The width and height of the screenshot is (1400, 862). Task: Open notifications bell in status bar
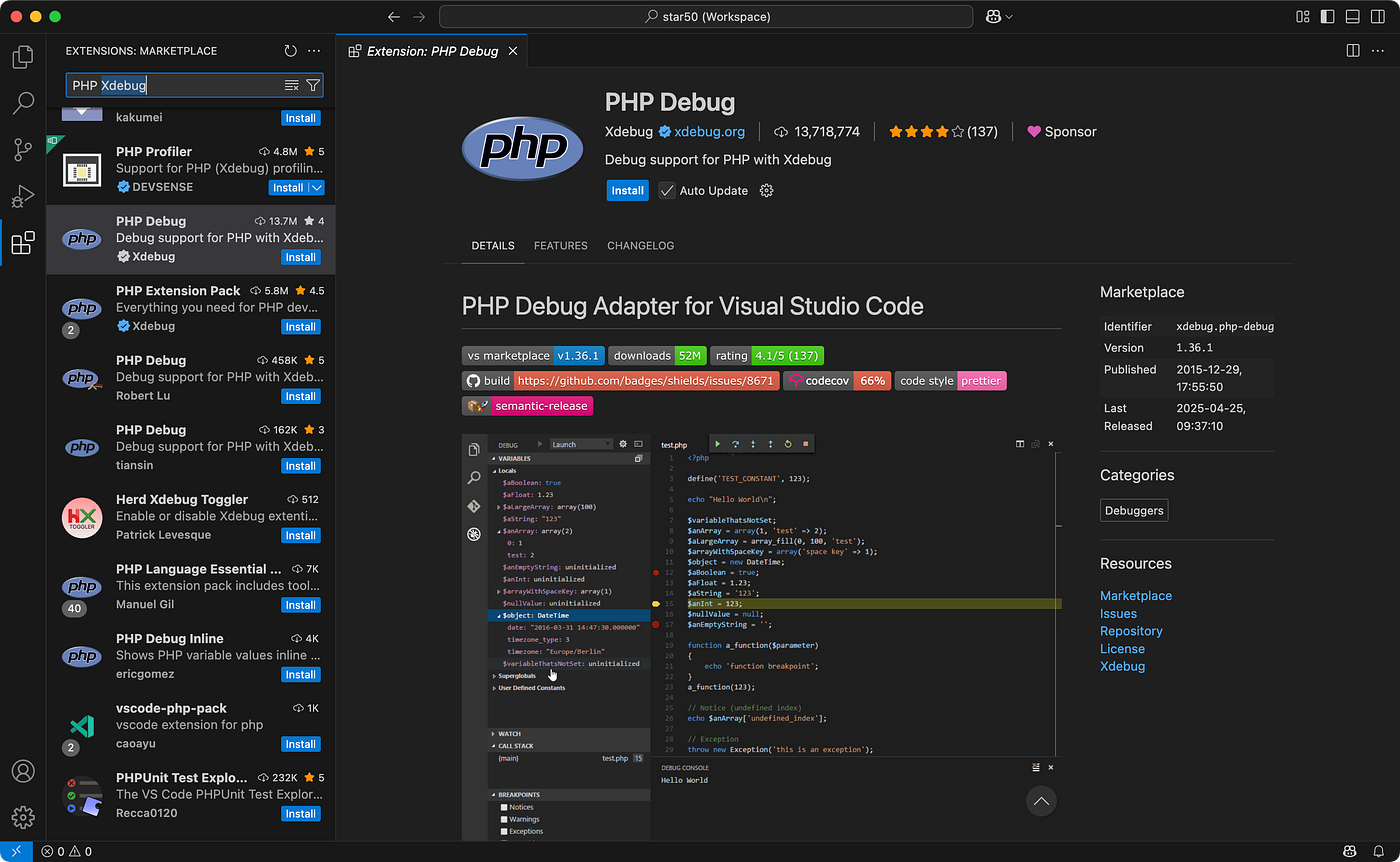coord(1380,852)
